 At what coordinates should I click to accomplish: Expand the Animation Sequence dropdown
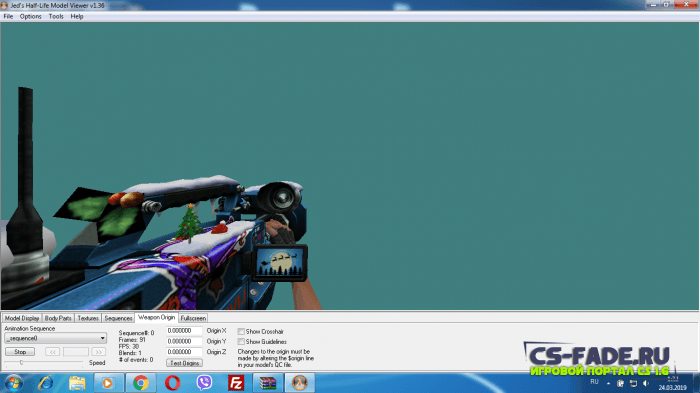coord(56,339)
